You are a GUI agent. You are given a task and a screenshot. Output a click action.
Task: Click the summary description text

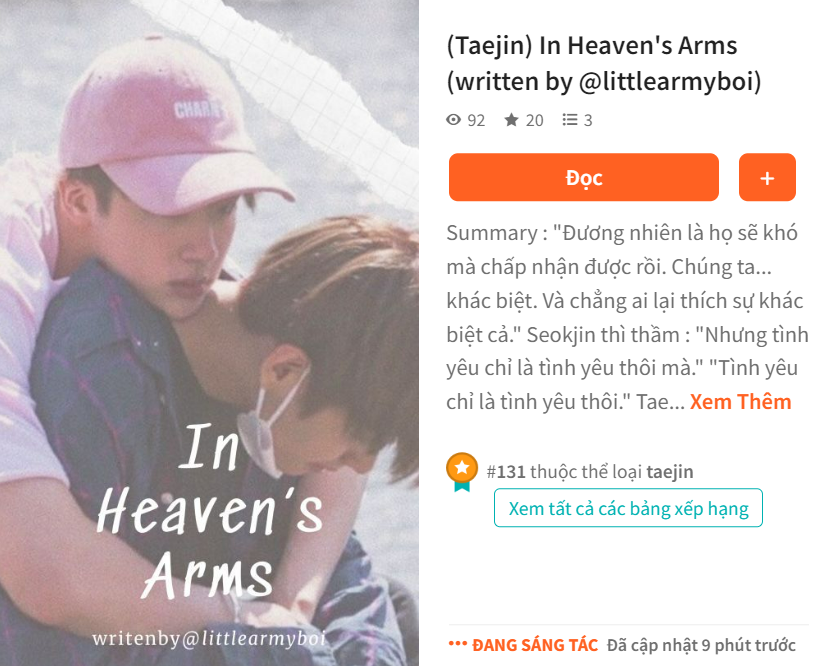[x=627, y=317]
